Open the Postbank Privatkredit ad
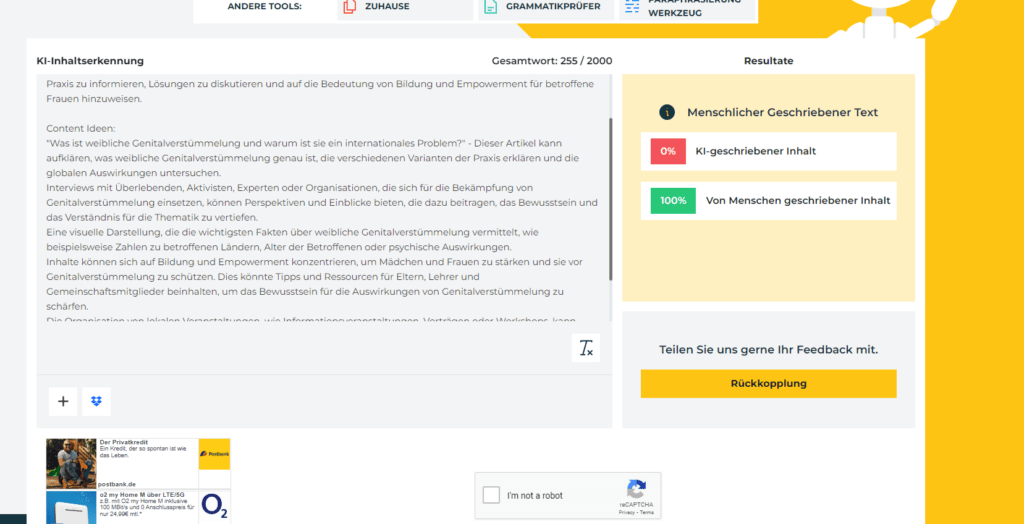The height and width of the screenshot is (524, 1024). (138, 464)
